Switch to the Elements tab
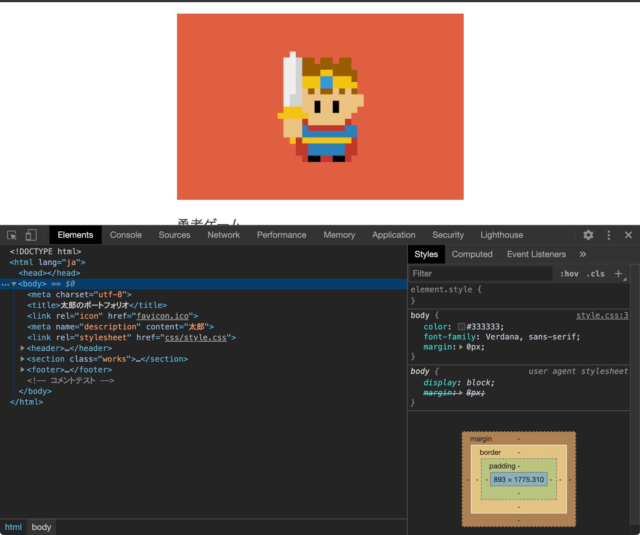640x535 pixels. click(75, 235)
